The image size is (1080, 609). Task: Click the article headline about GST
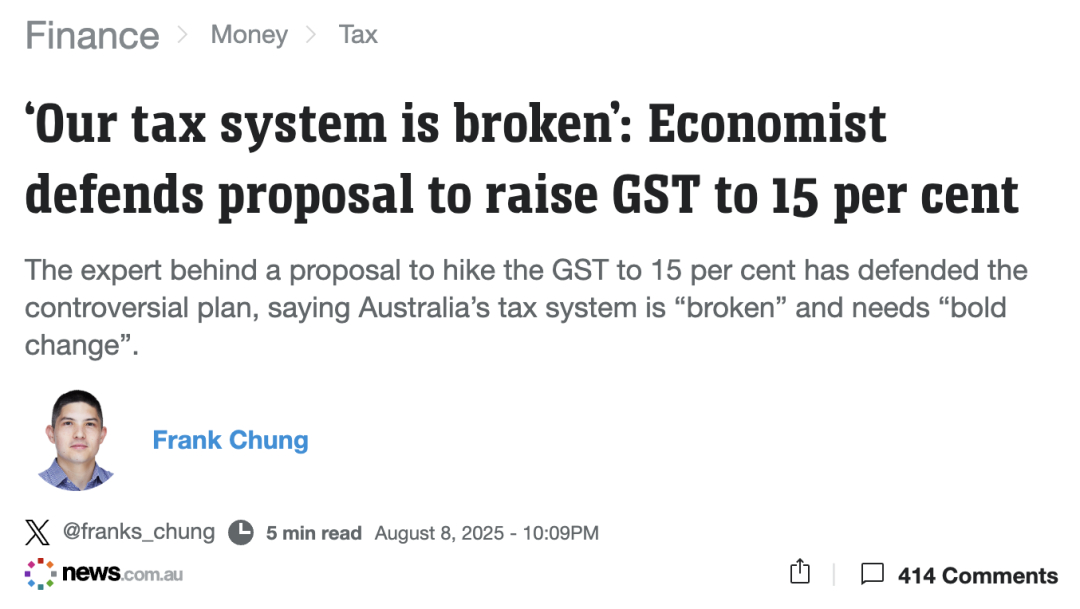[520, 160]
